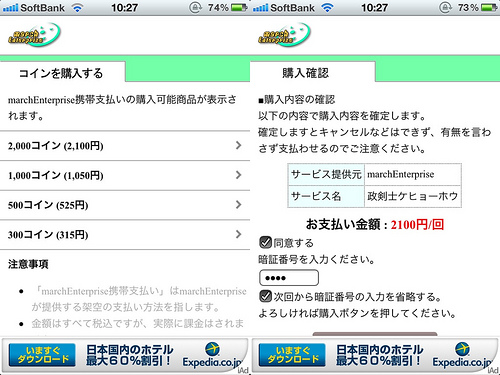Image resolution: width=500 pixels, height=375 pixels.
Task: Tap the battery icon on right screen
Action: [489, 7]
